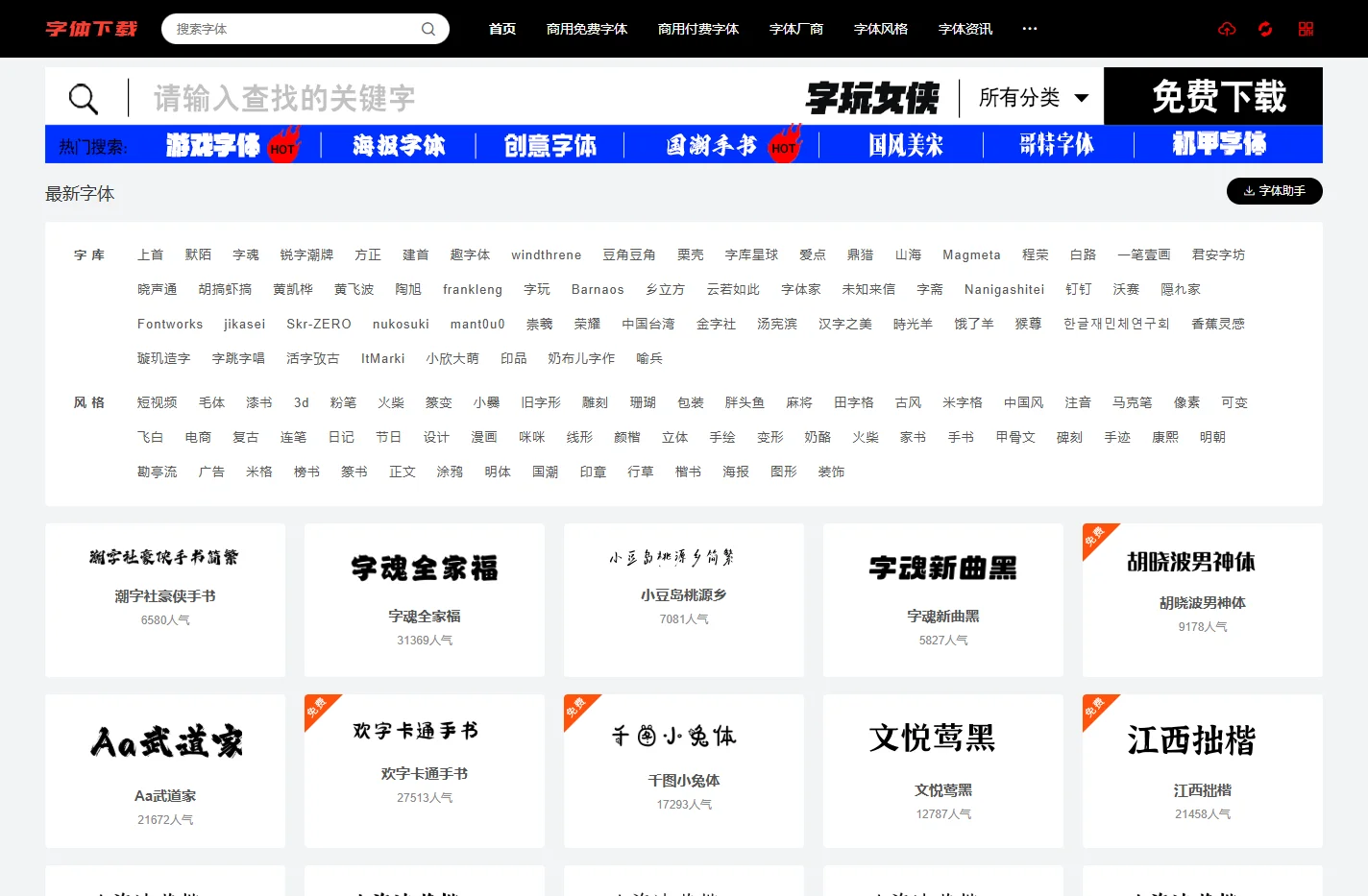Open 字体资讯 in the navigation bar
Image resolution: width=1368 pixels, height=896 pixels.
click(965, 29)
